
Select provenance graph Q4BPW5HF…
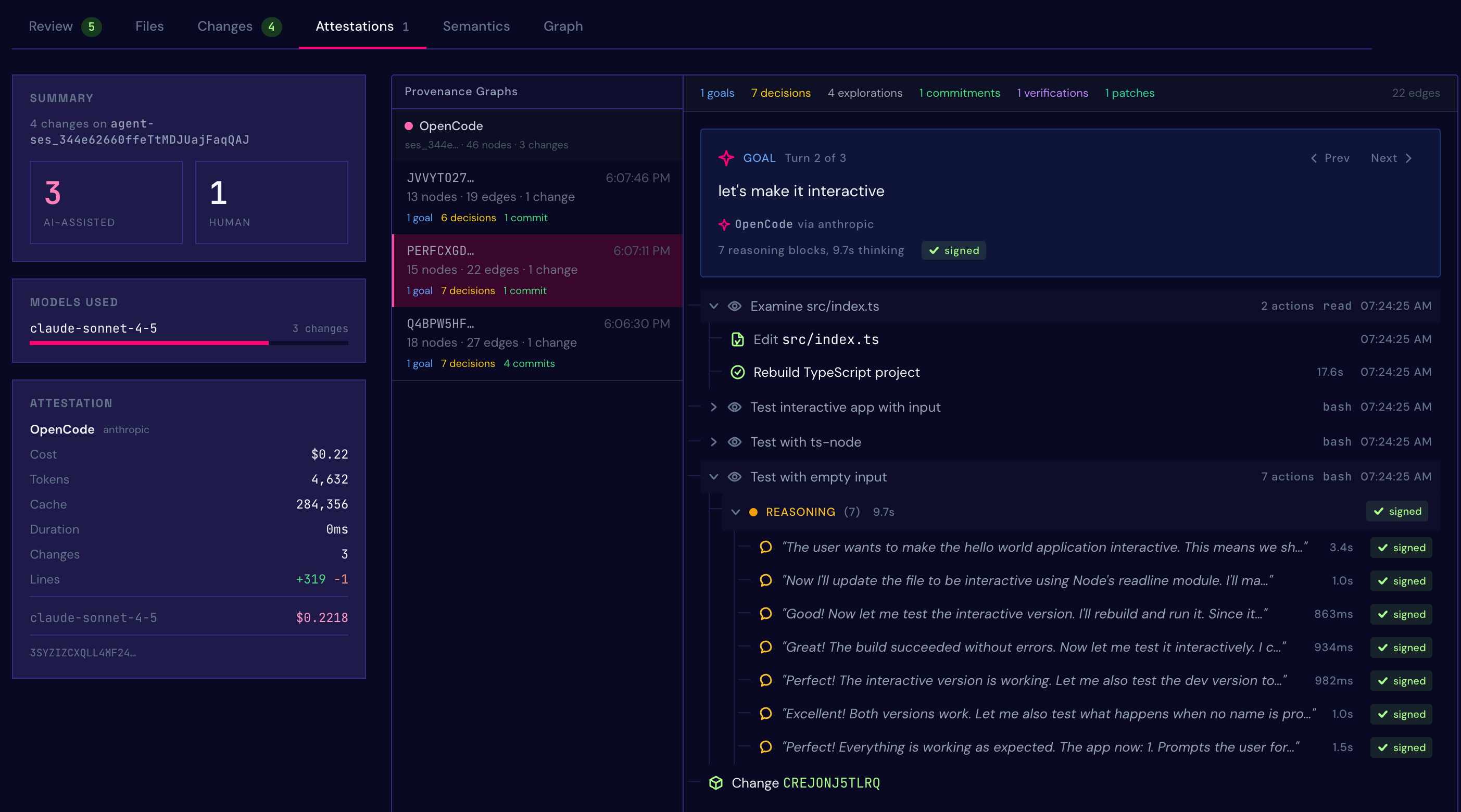538,344
